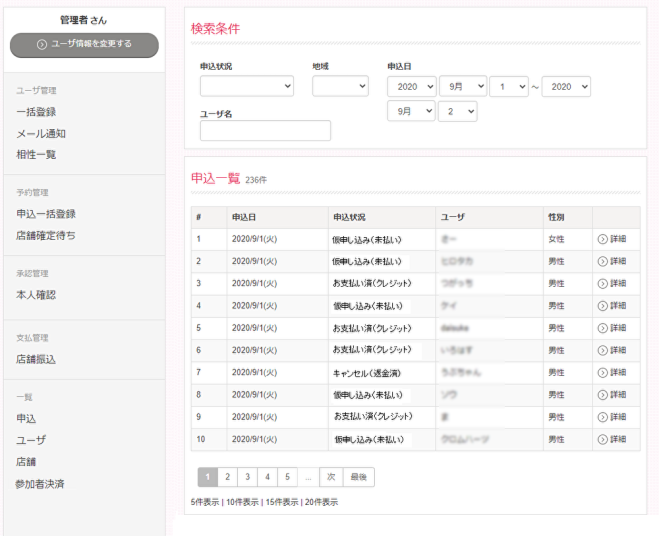This screenshot has width=659, height=536.
Task: Jump to 最後 page
Action: point(358,477)
